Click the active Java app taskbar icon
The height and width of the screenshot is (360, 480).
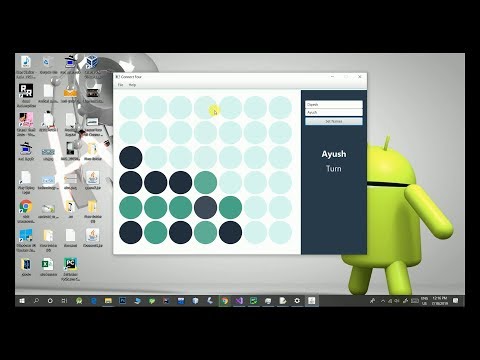click(311, 301)
